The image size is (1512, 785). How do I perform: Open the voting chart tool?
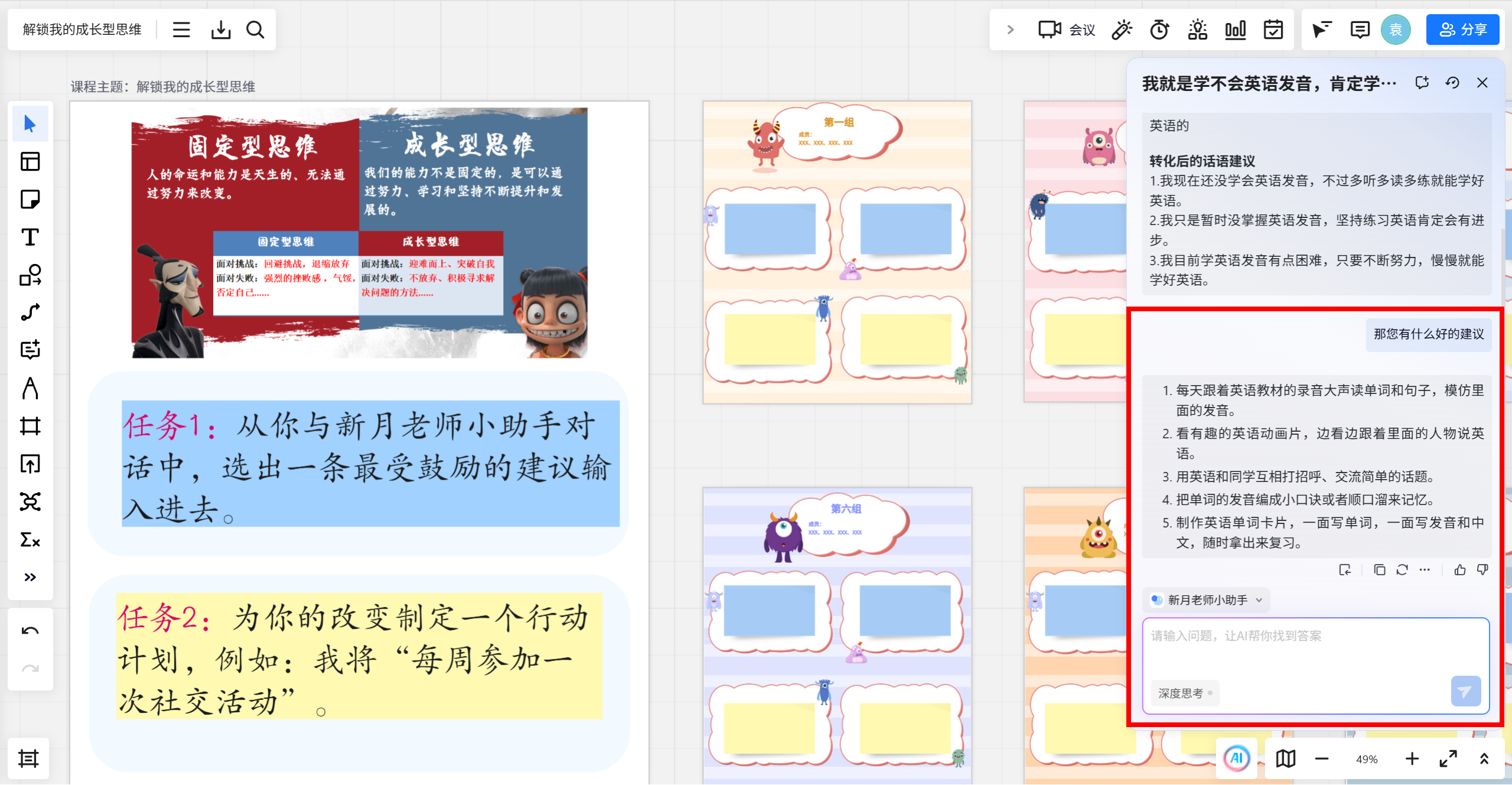(1236, 30)
